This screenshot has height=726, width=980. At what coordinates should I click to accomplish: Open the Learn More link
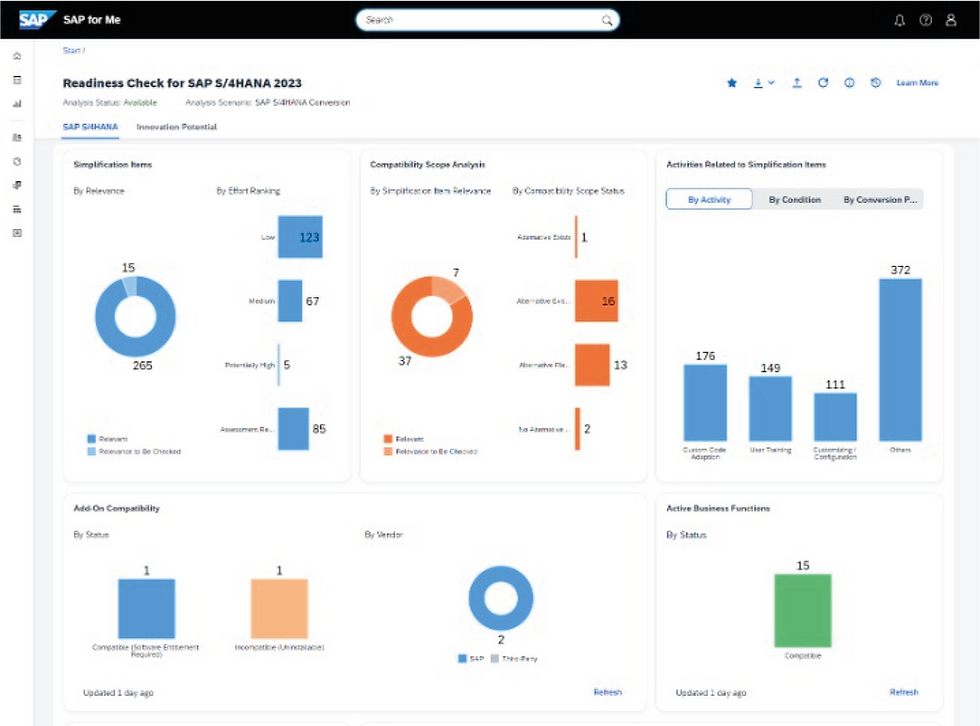click(x=917, y=82)
